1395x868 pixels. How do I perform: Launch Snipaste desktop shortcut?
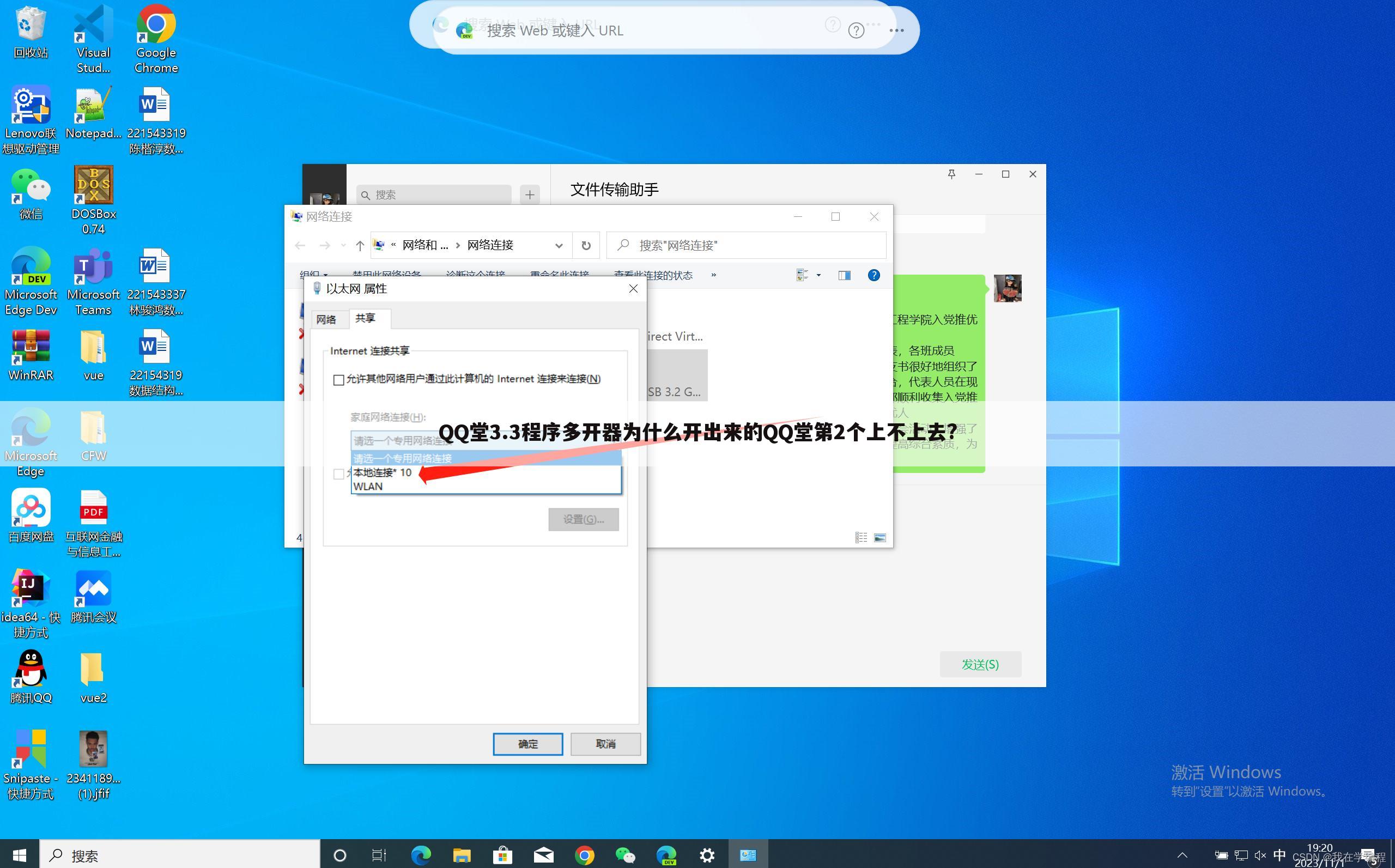31,765
